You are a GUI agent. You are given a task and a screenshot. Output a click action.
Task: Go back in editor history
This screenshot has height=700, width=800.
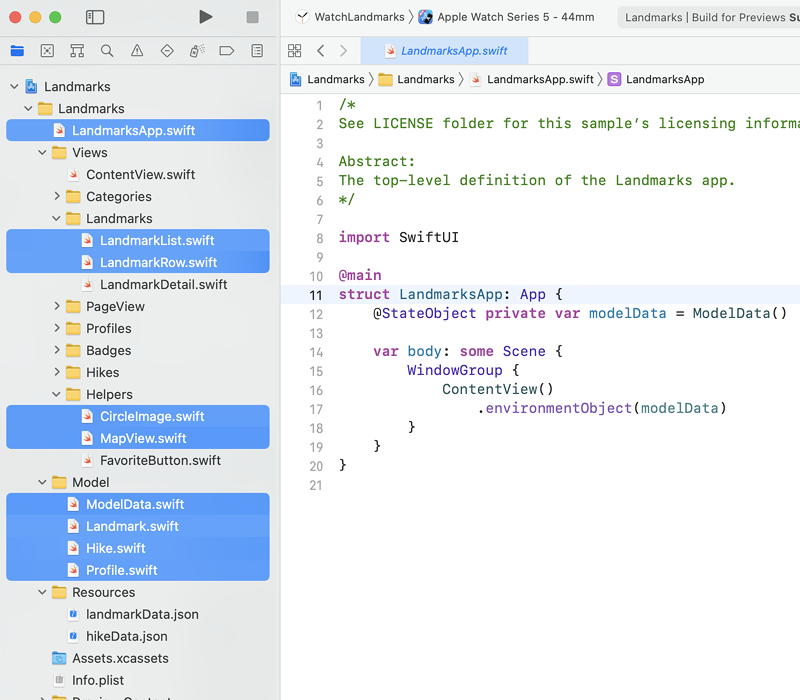(x=320, y=51)
